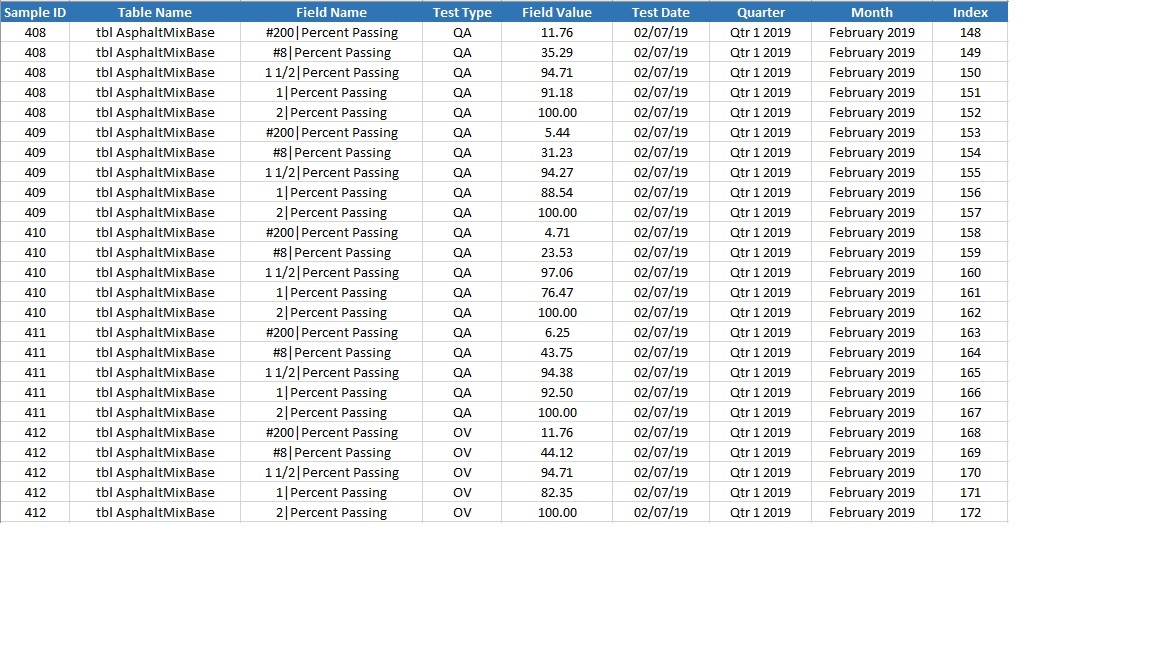Image resolution: width=1152 pixels, height=648 pixels.
Task: Select the Test Type cell OV in row 168
Action: point(462,433)
